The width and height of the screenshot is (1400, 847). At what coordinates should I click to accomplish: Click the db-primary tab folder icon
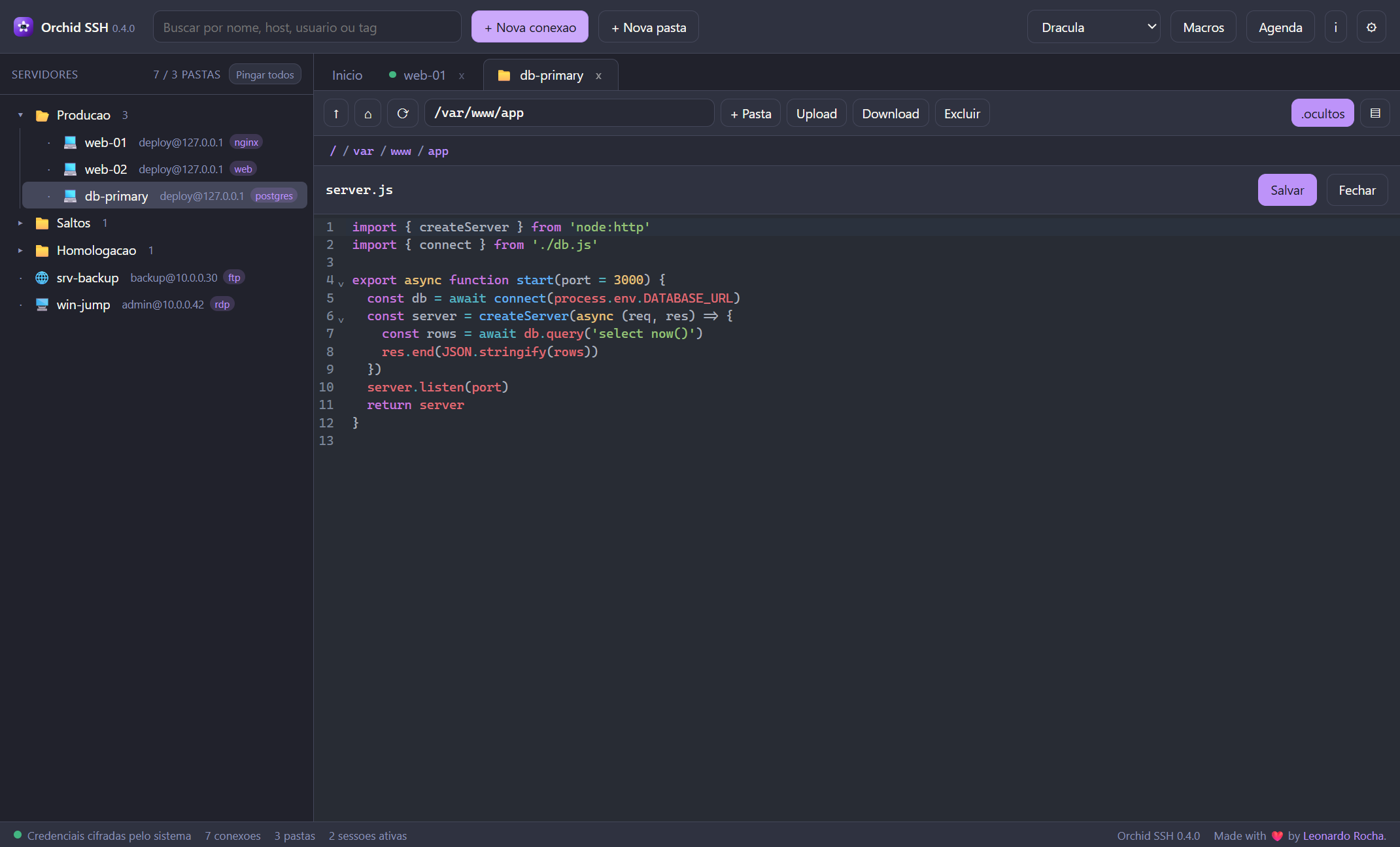pyautogui.click(x=504, y=75)
